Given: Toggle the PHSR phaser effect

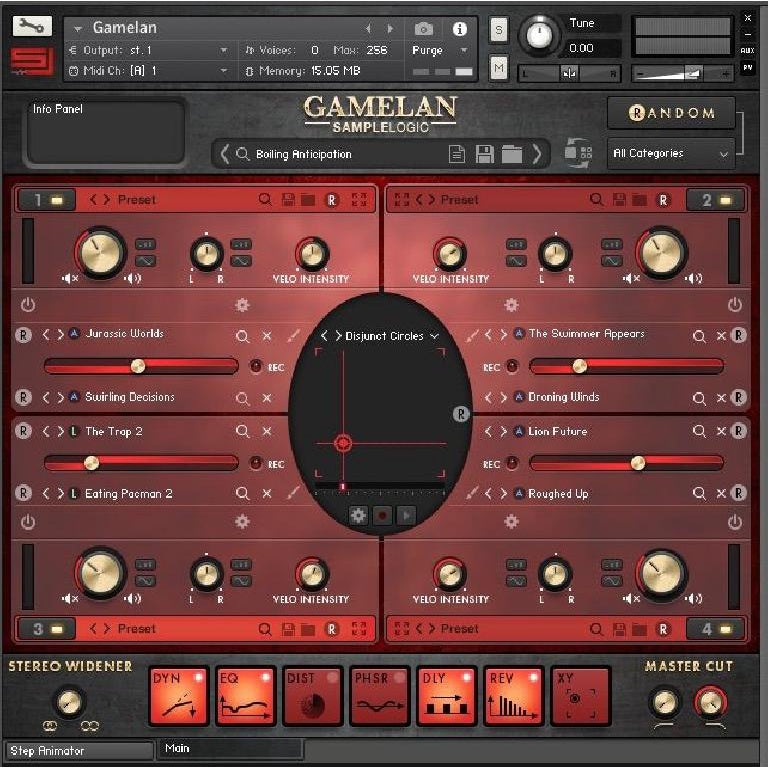Looking at the screenshot, I should click(x=380, y=696).
